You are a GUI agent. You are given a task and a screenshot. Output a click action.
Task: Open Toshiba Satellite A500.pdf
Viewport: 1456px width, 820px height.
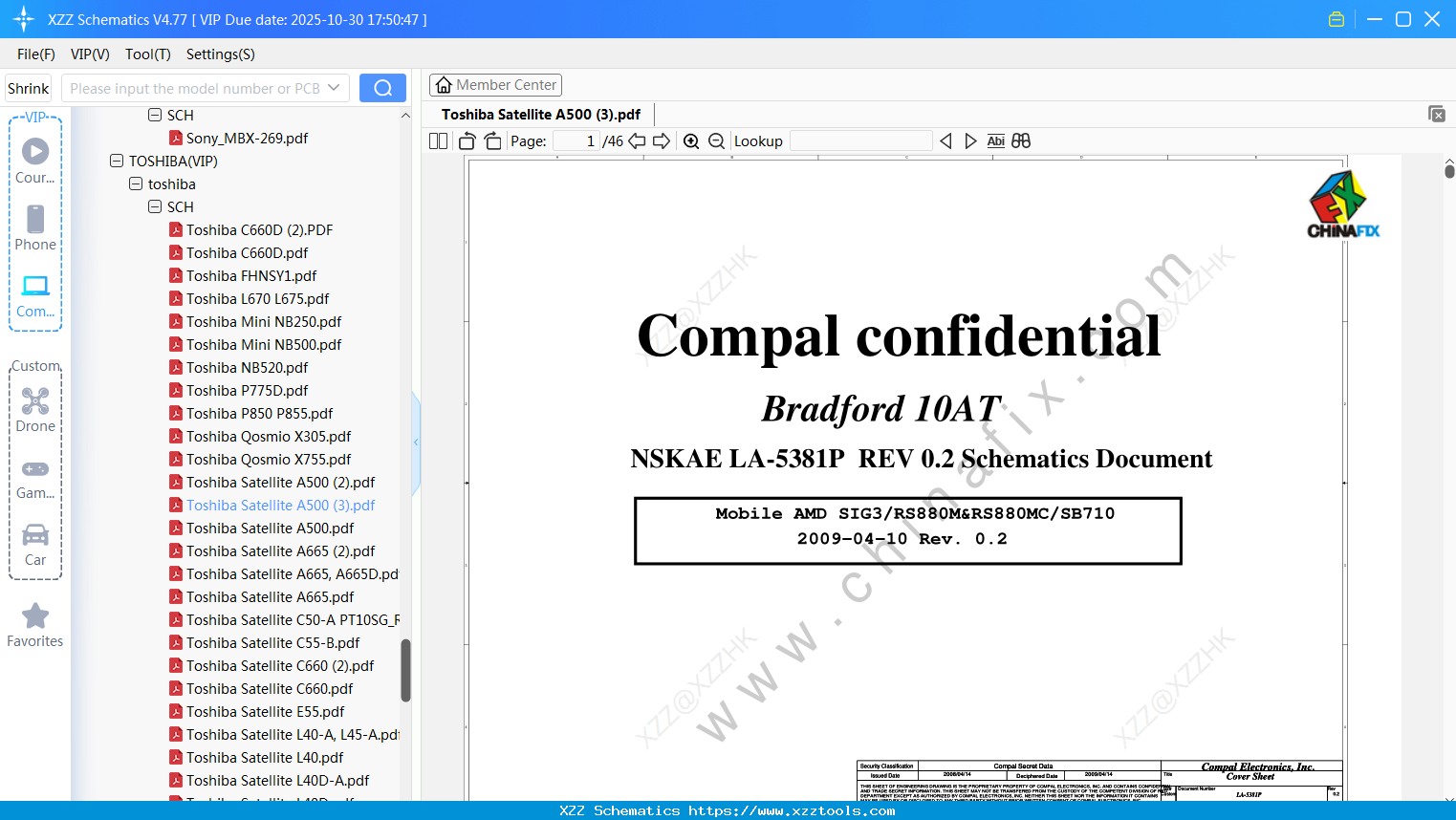(270, 528)
